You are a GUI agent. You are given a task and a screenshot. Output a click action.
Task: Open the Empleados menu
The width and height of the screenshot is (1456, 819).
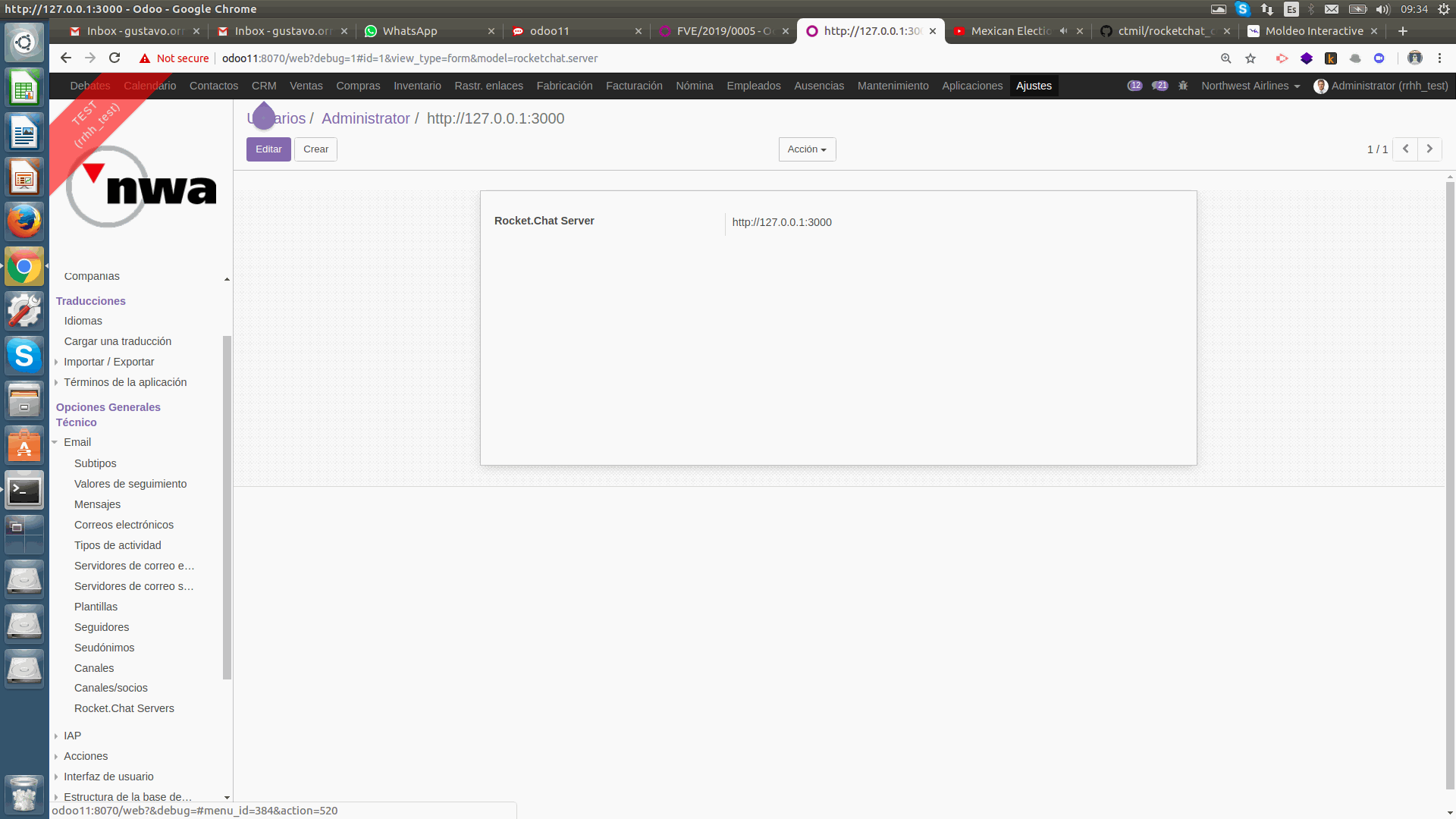pos(754,86)
